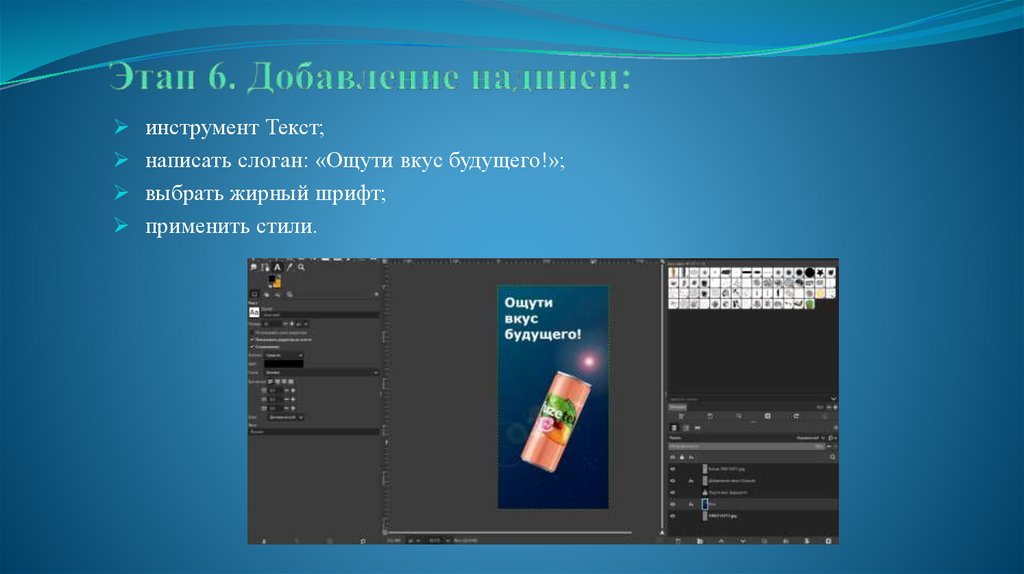Click the peach drink can in the canvas image
1024x574 pixels.
[x=555, y=422]
